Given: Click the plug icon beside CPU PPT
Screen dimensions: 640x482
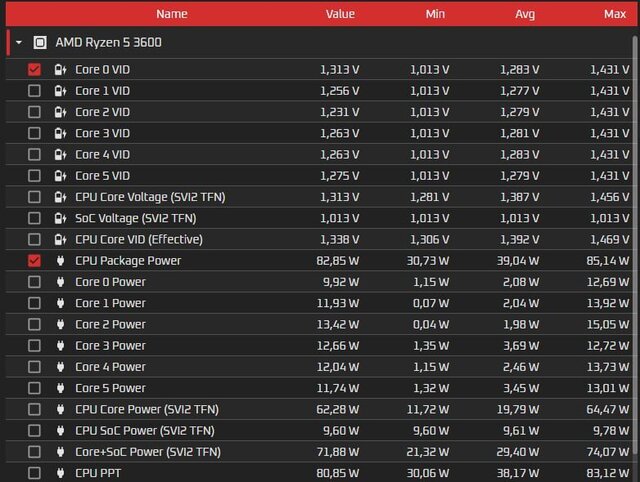Looking at the screenshot, I should click(x=59, y=473).
